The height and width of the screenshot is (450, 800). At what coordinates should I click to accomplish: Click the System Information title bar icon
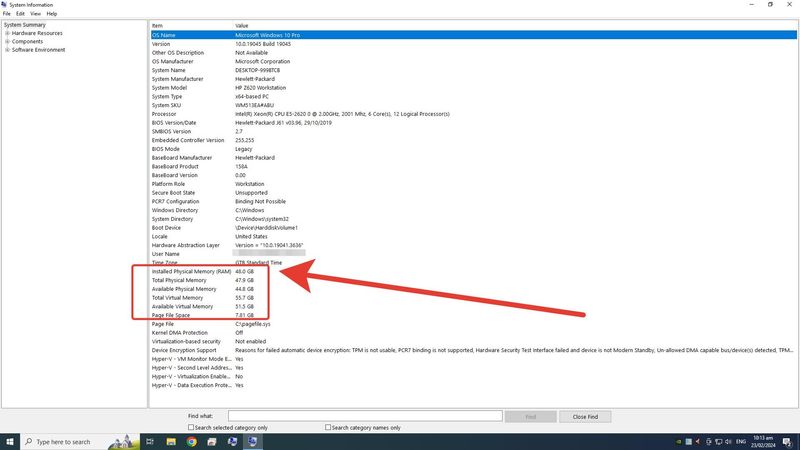tap(4, 5)
